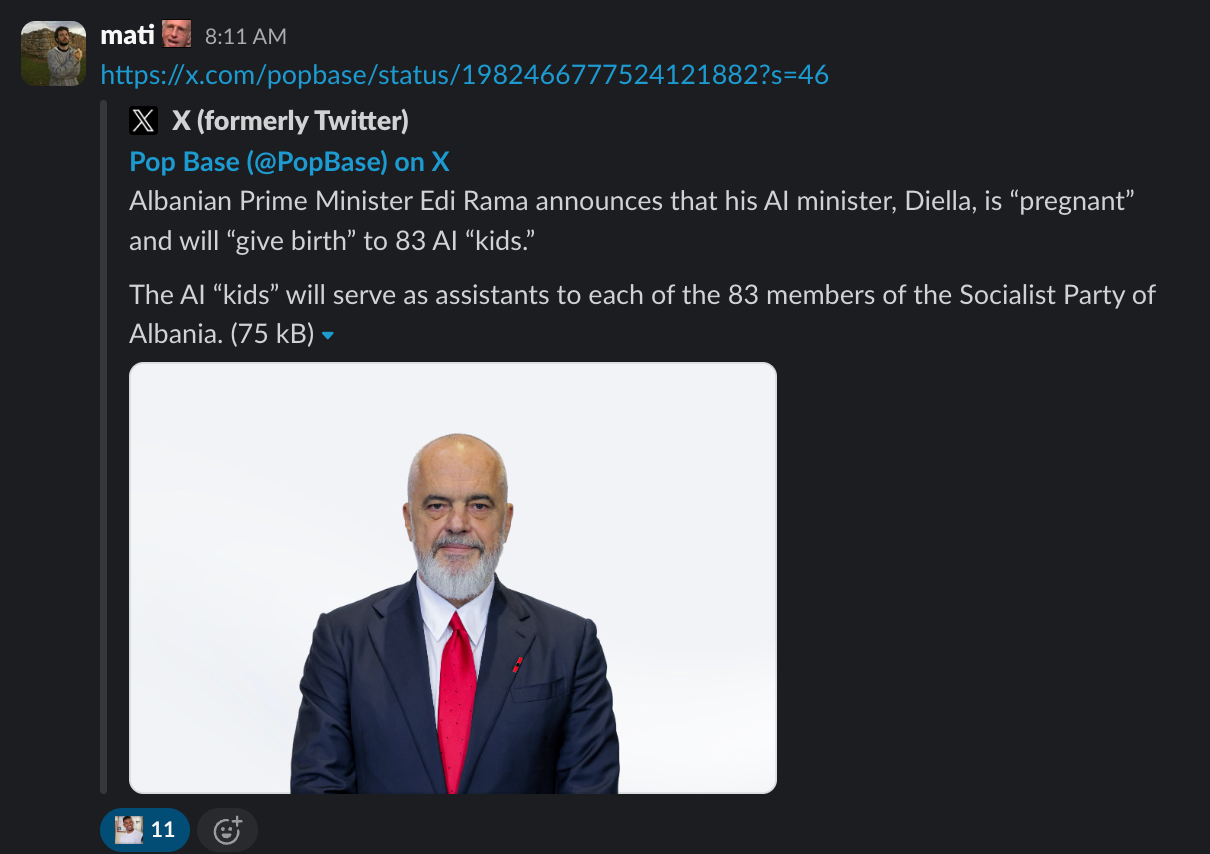Click the 8:11 AM message timestamp
Screen dimensions: 1210x854
tap(245, 37)
